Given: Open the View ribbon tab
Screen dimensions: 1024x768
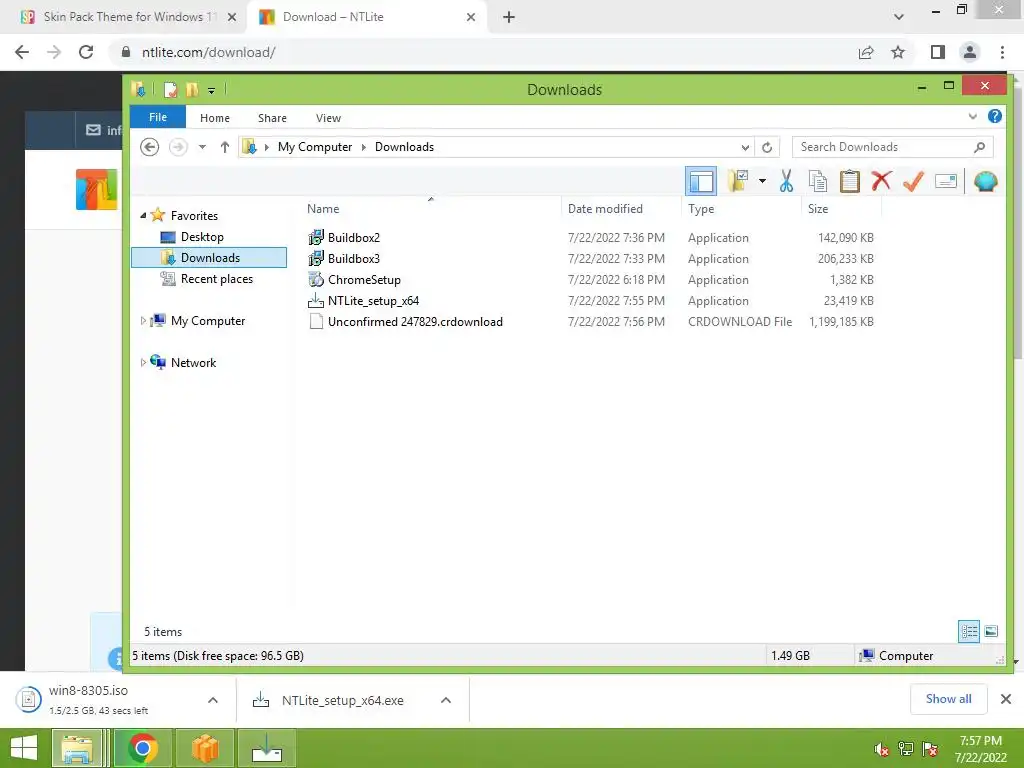Looking at the screenshot, I should [328, 118].
